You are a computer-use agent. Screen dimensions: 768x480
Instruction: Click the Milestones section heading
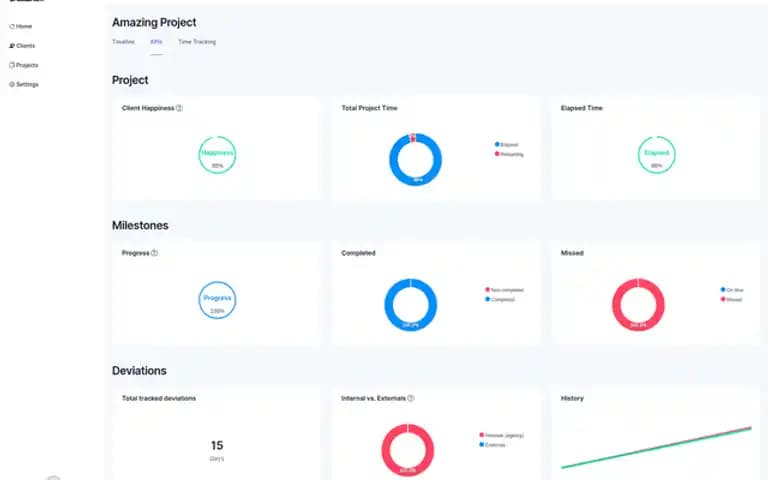point(140,225)
